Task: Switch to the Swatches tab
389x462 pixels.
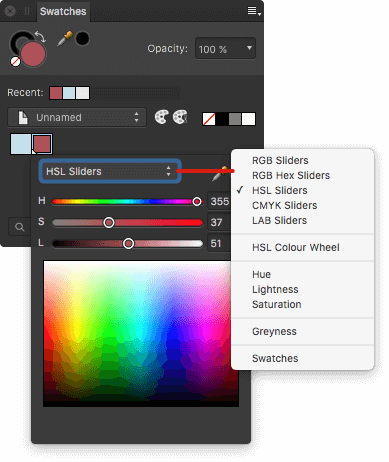Action: coord(63,11)
